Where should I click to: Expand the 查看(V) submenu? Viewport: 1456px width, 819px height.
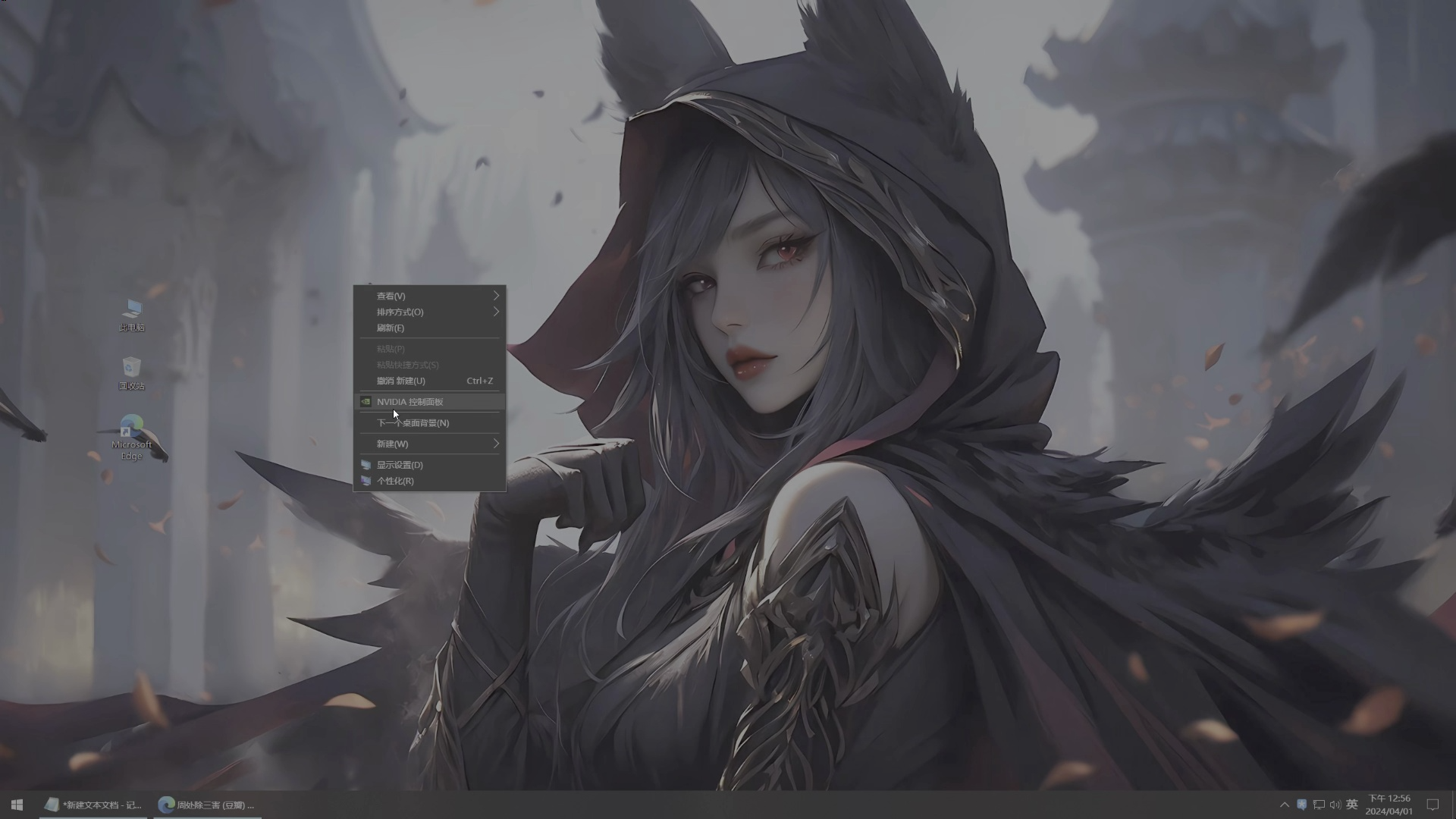point(430,296)
